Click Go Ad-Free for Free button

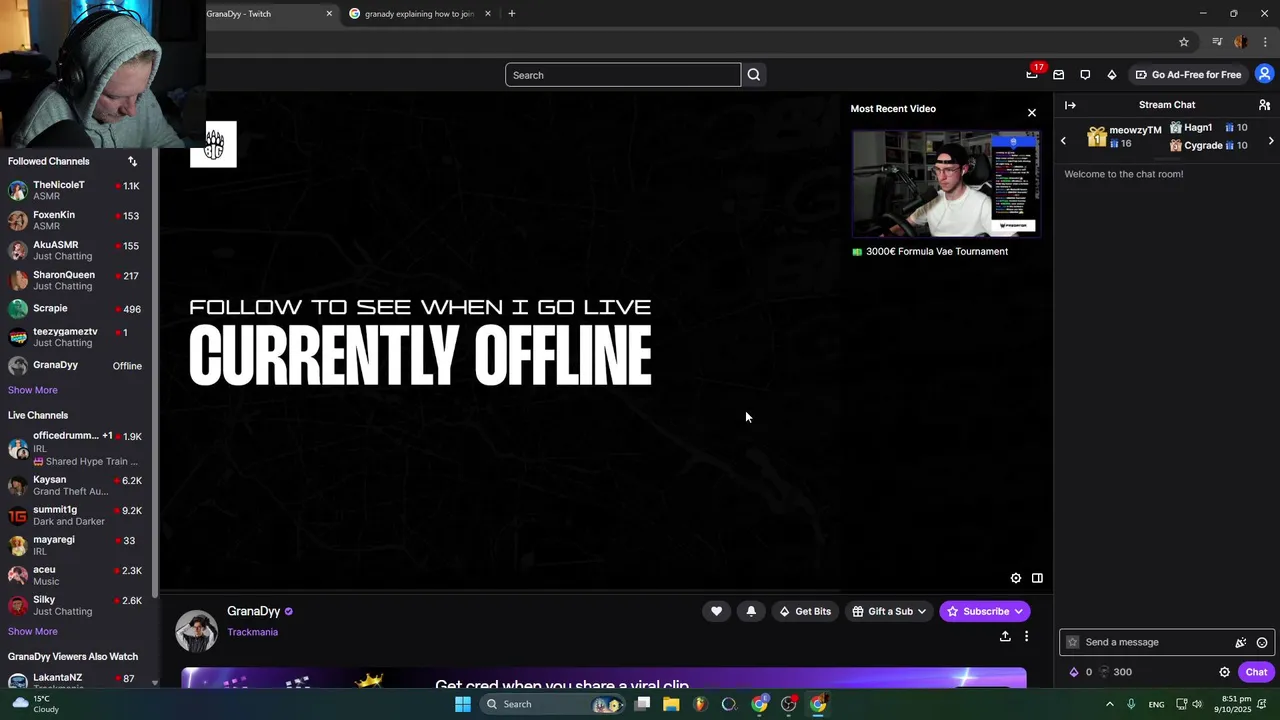tap(1188, 74)
